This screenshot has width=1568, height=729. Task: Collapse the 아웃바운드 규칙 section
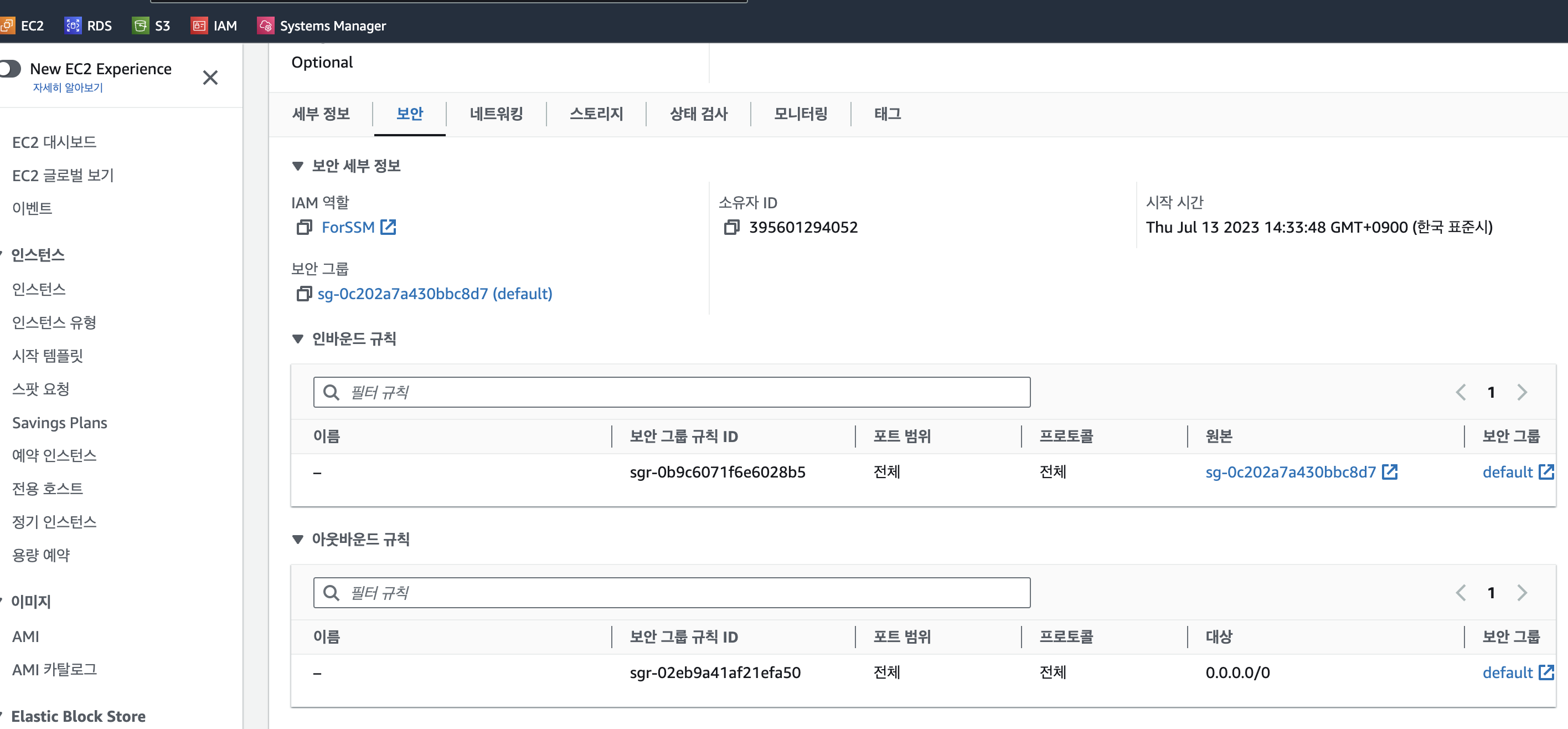pos(298,539)
